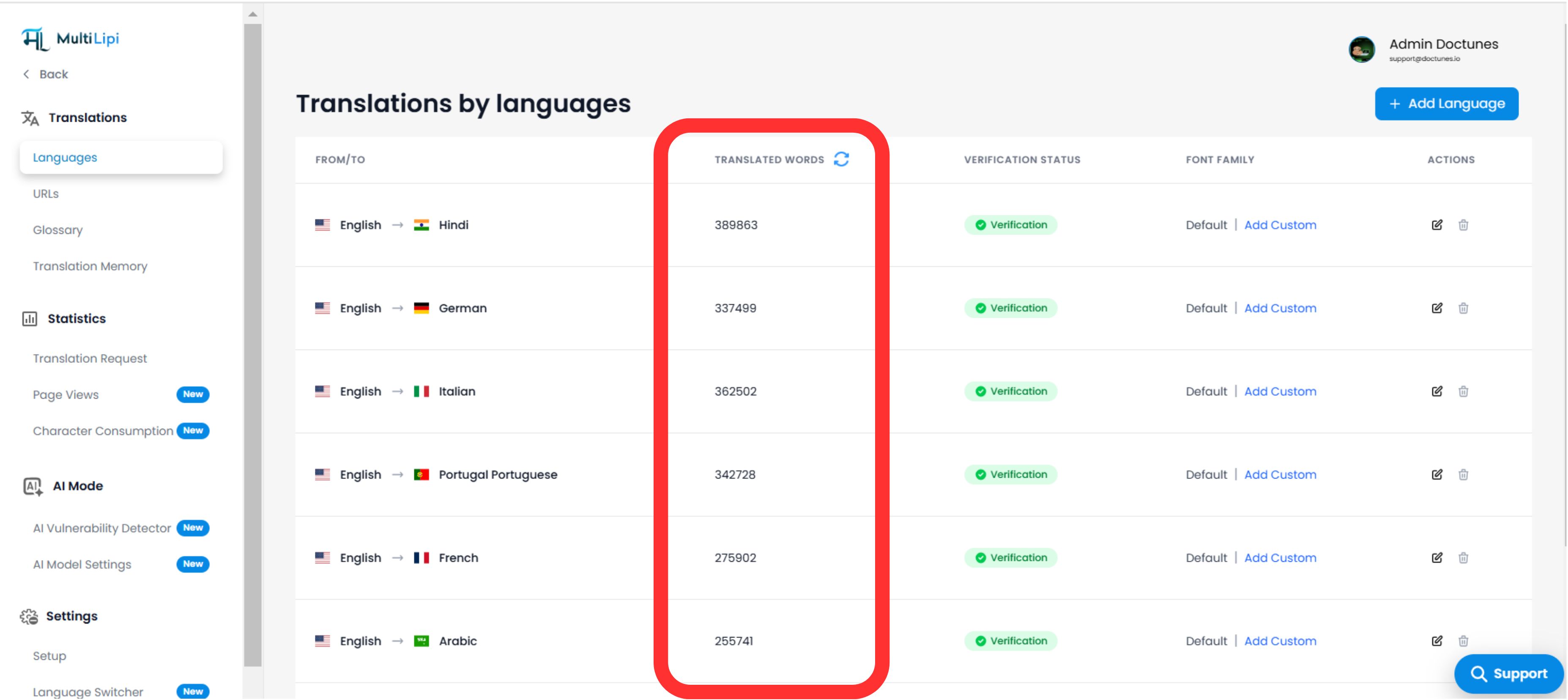Click the Back chevron to go back
The width and height of the screenshot is (1568, 700).
pos(25,74)
